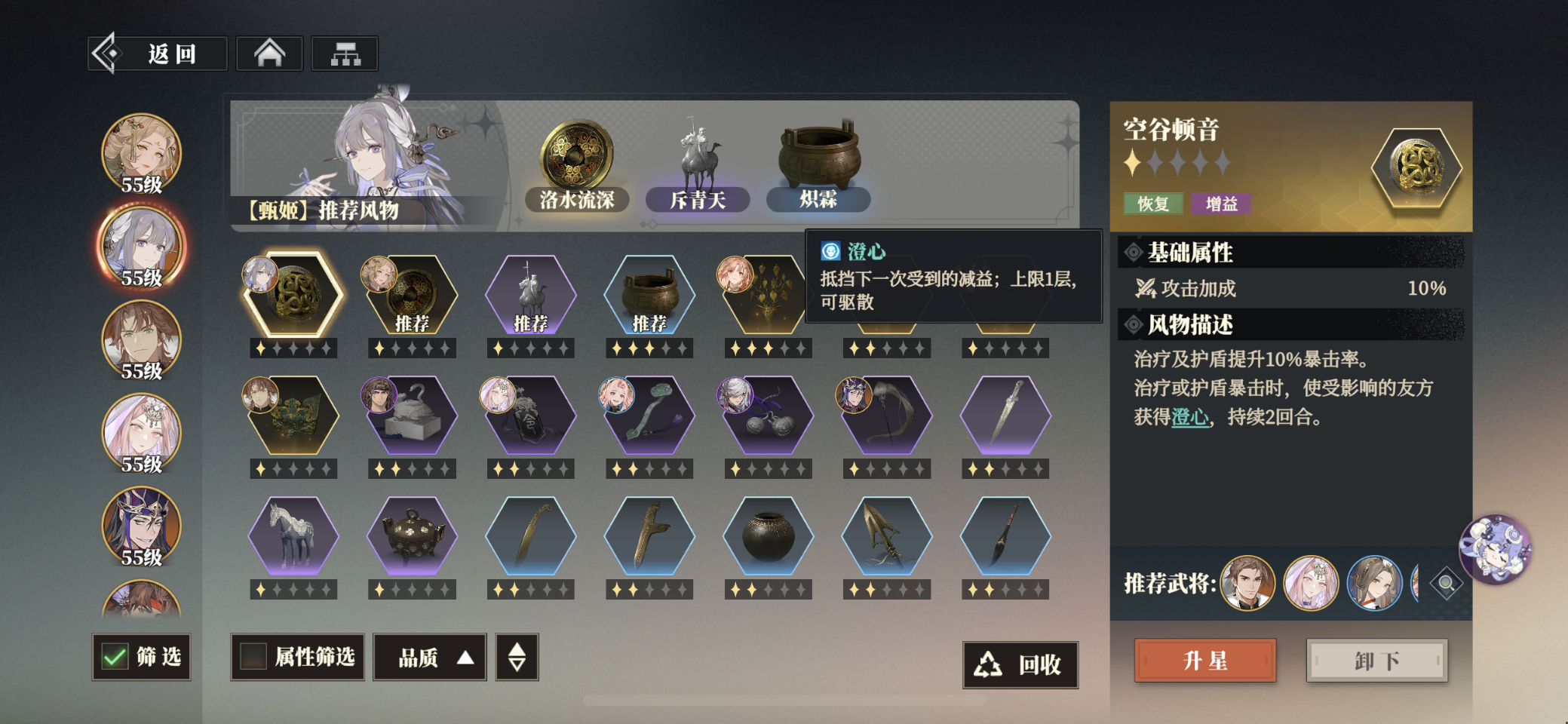Screen dimensions: 1568x724
Task: Open the magnifier search for recommended generals
Action: click(1446, 583)
